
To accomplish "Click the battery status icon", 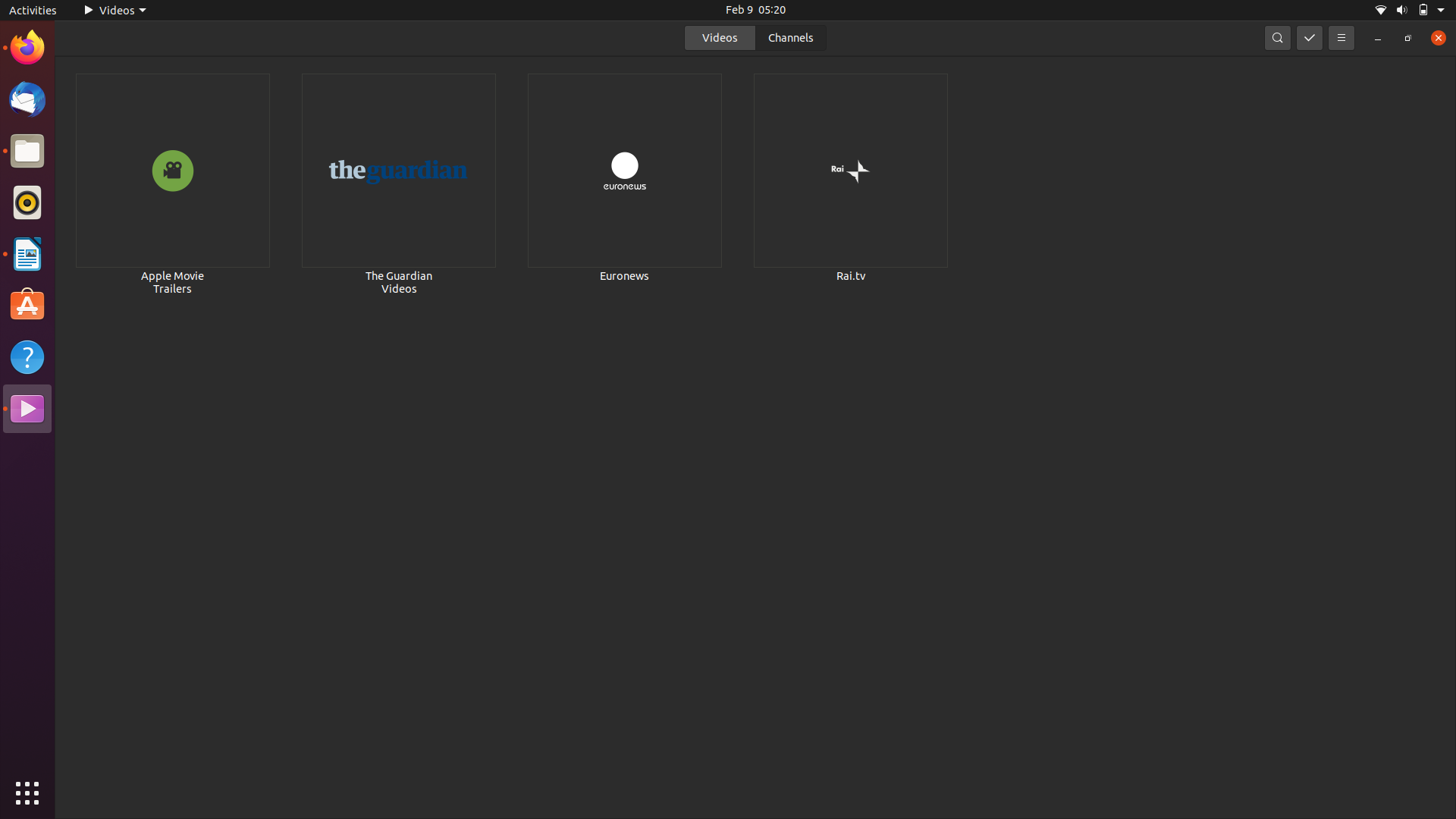I will 1423,10.
